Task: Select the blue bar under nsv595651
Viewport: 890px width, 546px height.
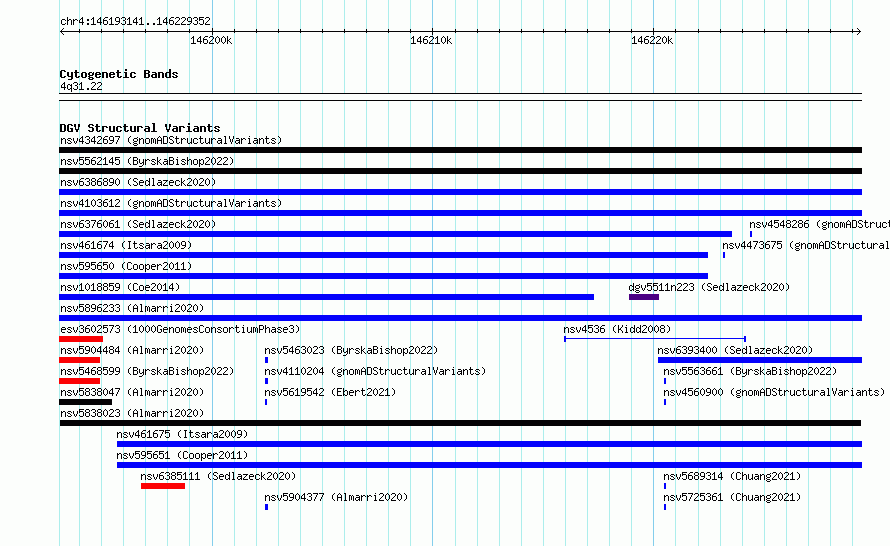Action: pos(489,465)
